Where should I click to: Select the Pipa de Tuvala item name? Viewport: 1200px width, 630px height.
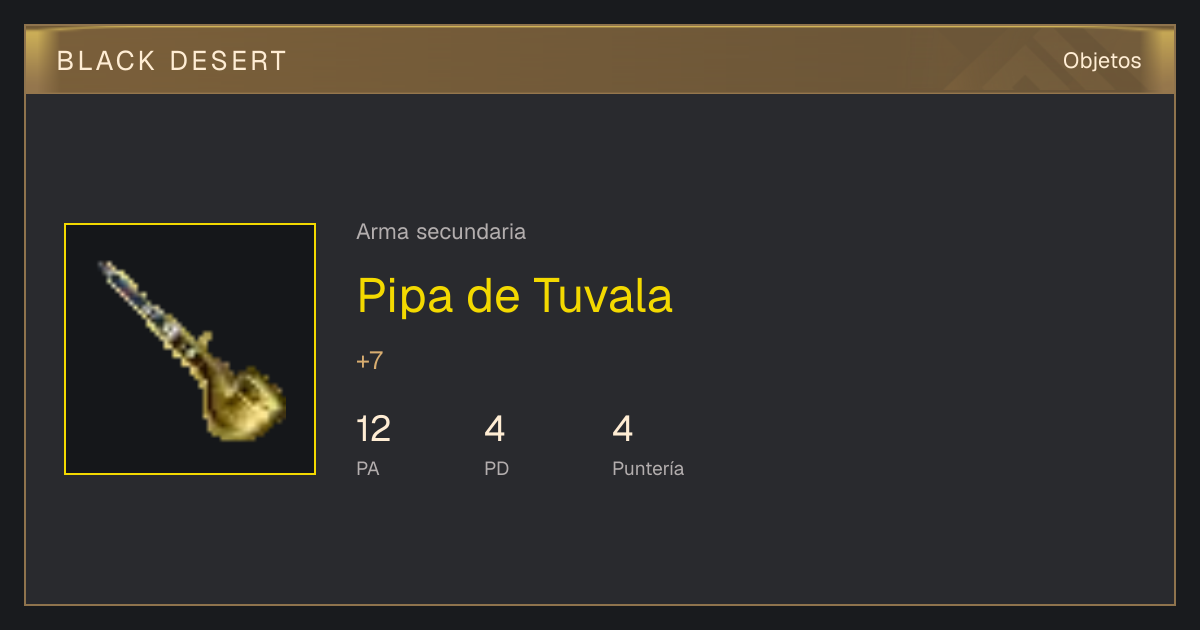click(515, 296)
